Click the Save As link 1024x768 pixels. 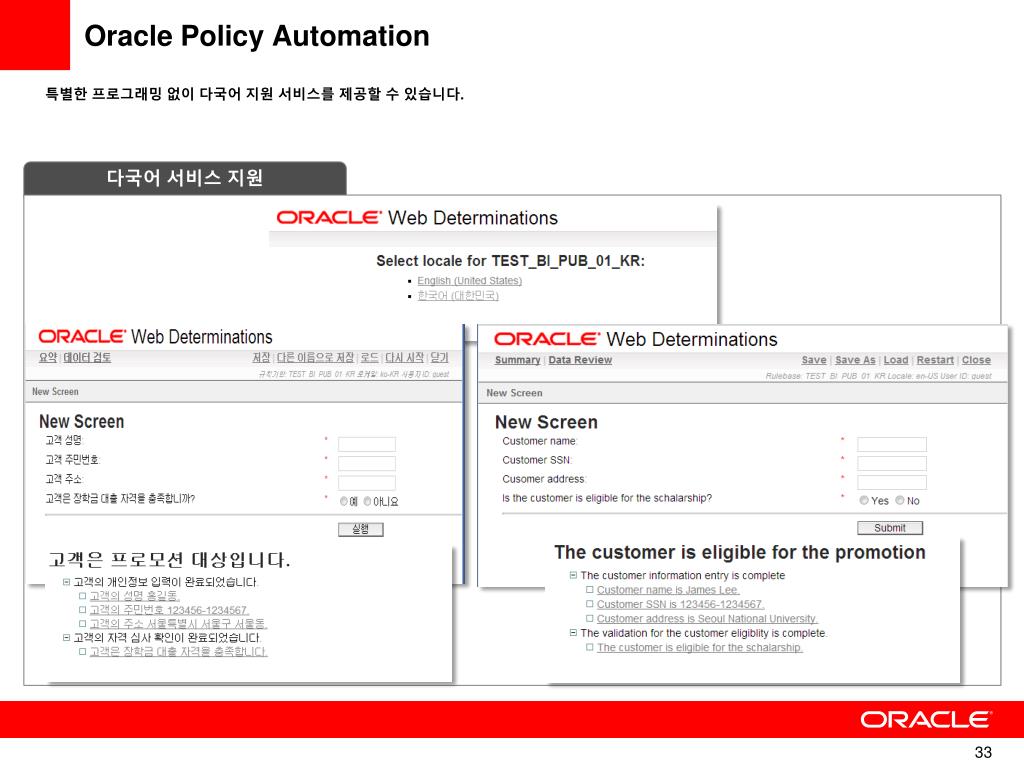855,360
